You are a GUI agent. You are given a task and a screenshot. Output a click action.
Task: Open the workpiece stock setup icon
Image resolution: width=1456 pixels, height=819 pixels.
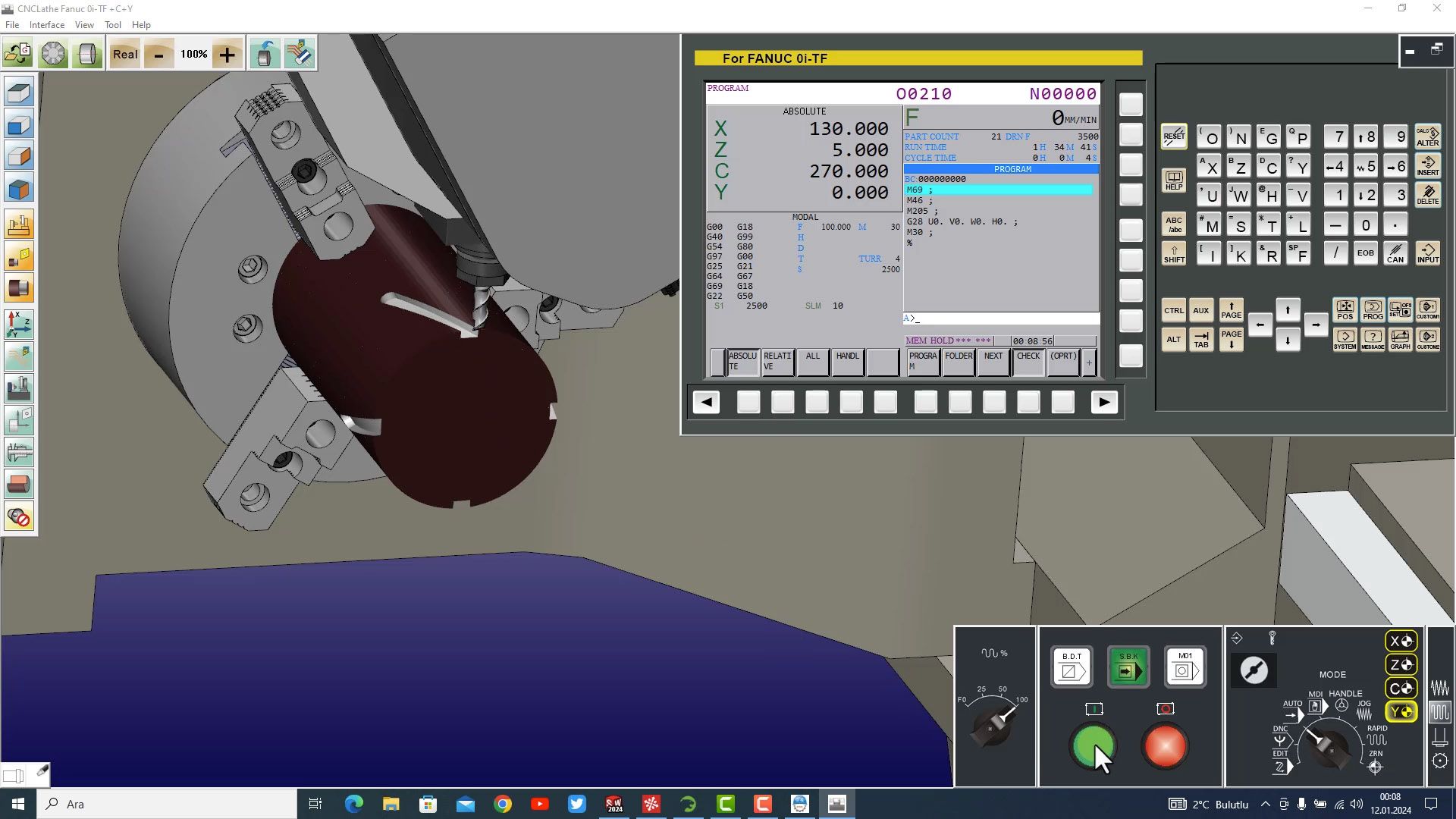pyautogui.click(x=87, y=54)
